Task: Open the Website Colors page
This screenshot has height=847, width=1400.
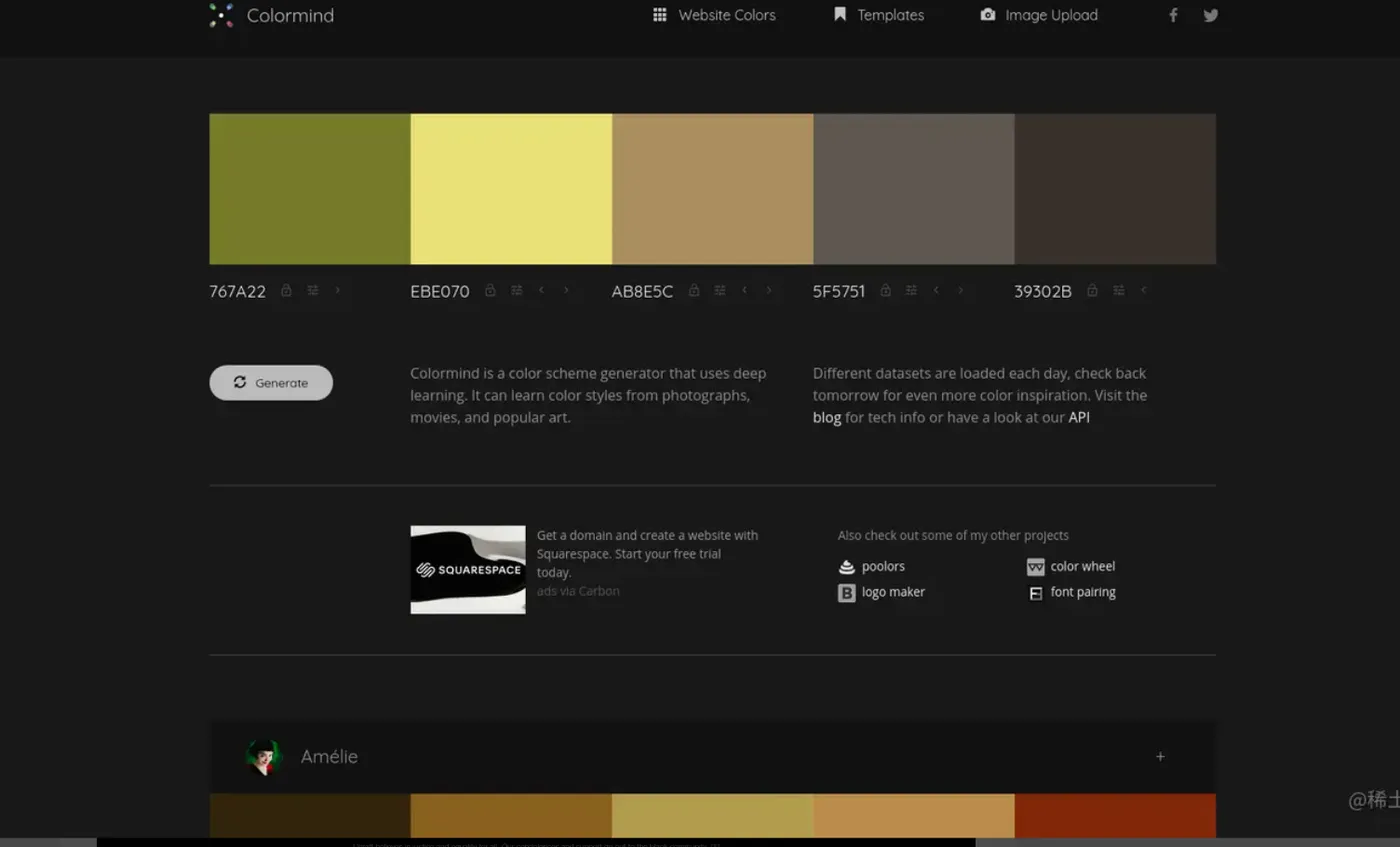Action: click(x=714, y=15)
